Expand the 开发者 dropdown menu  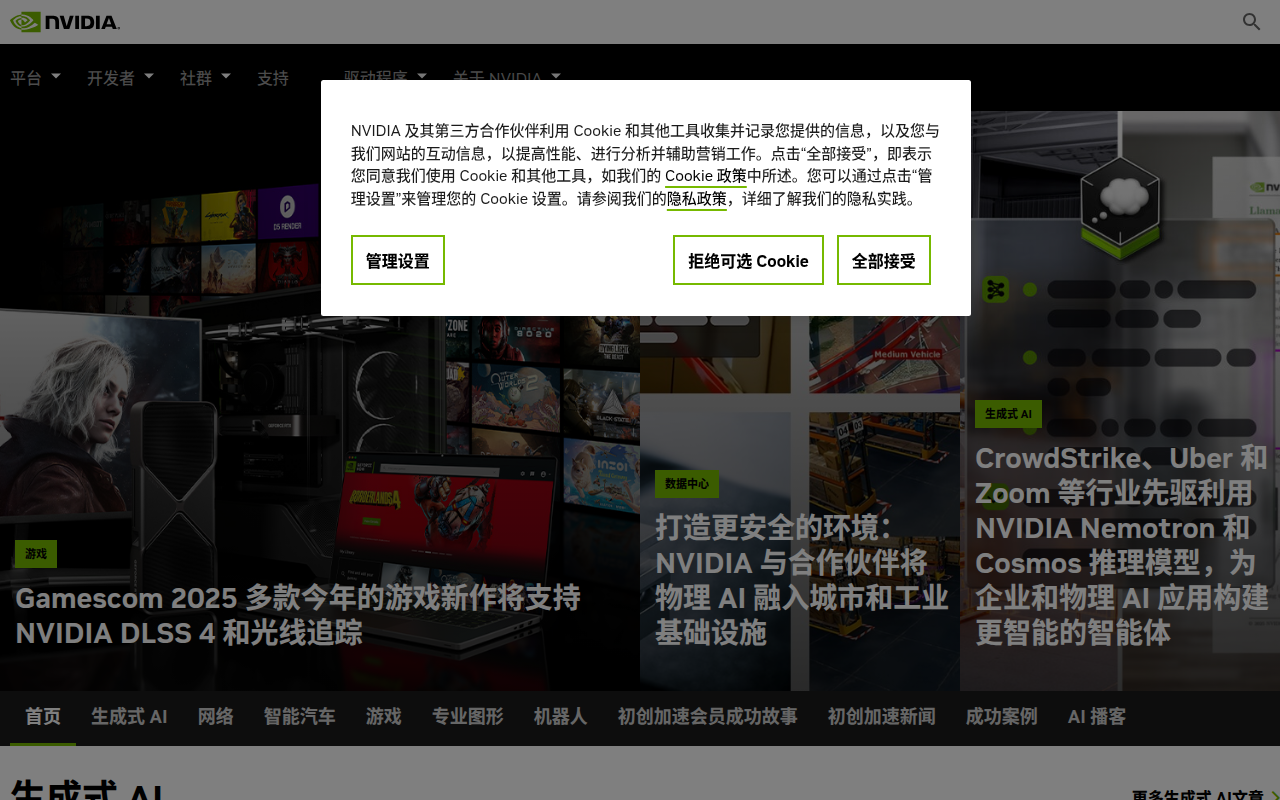120,77
